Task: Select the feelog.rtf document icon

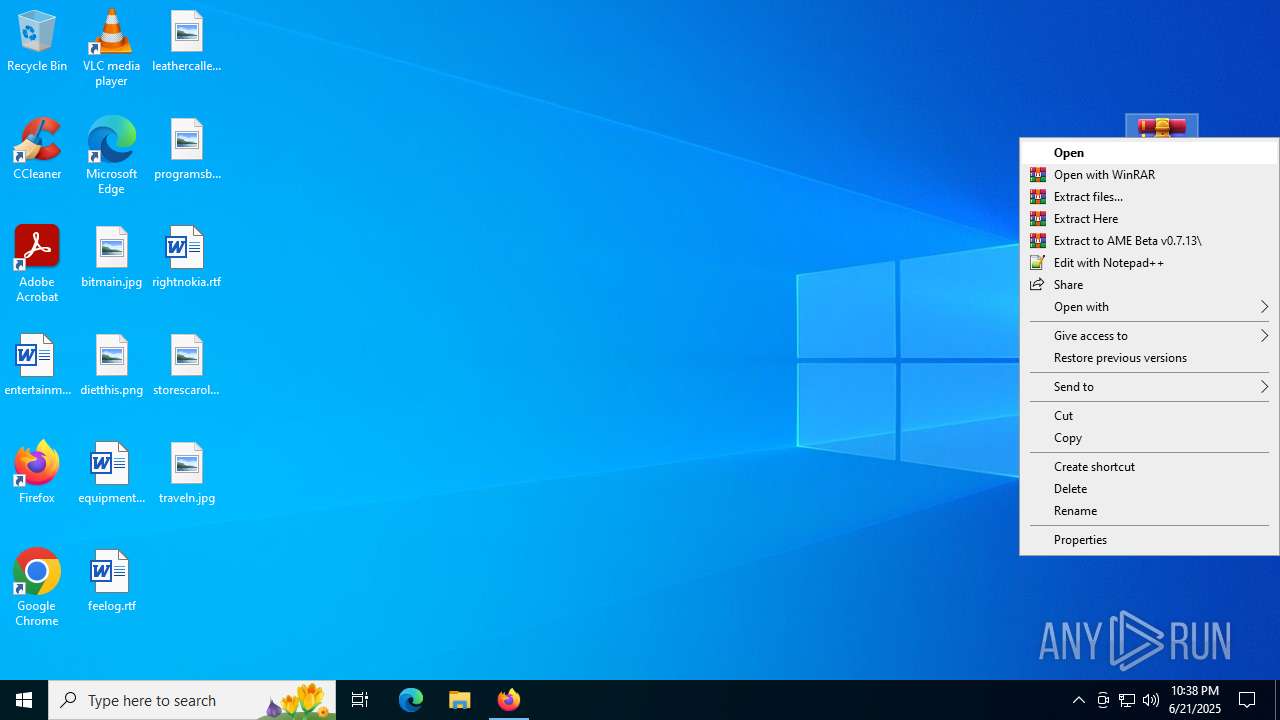Action: [111, 581]
